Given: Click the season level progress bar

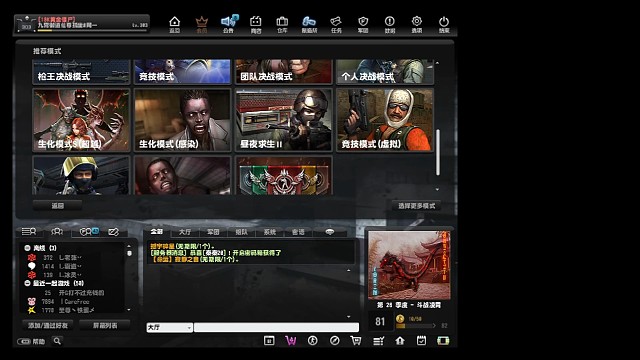Looking at the screenshot, I should [x=416, y=326].
